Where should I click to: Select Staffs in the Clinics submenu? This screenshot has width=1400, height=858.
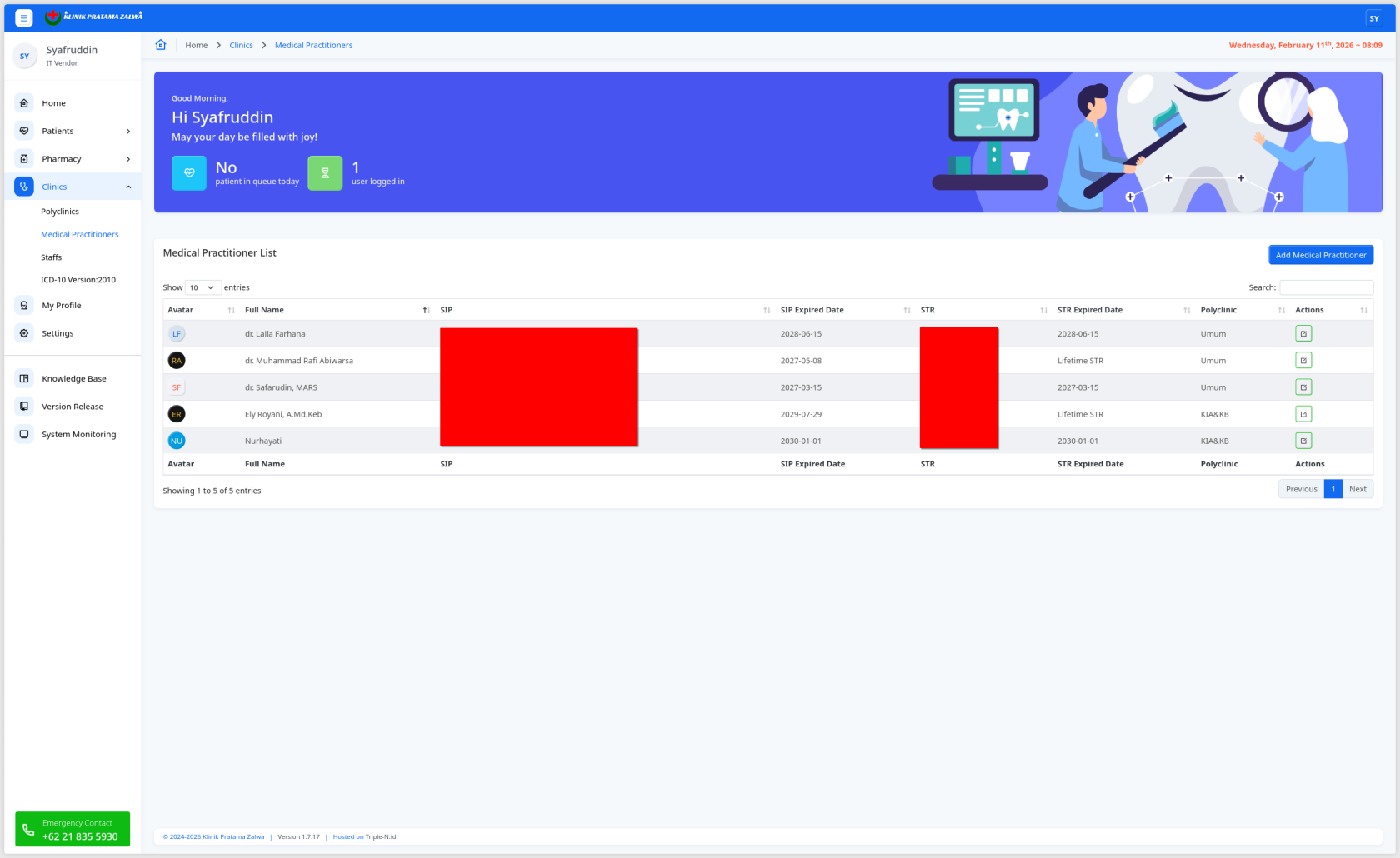pos(52,257)
